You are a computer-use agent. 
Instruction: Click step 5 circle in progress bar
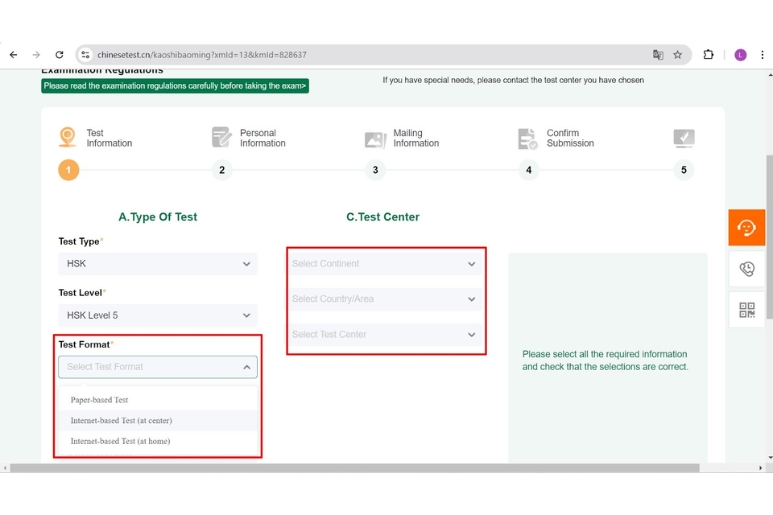pos(684,170)
